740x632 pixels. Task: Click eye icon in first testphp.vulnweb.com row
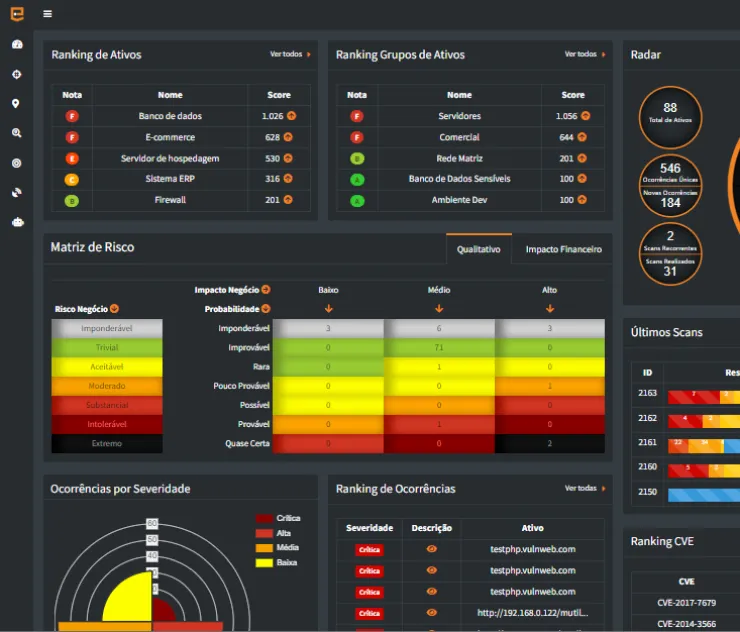pyautogui.click(x=431, y=549)
